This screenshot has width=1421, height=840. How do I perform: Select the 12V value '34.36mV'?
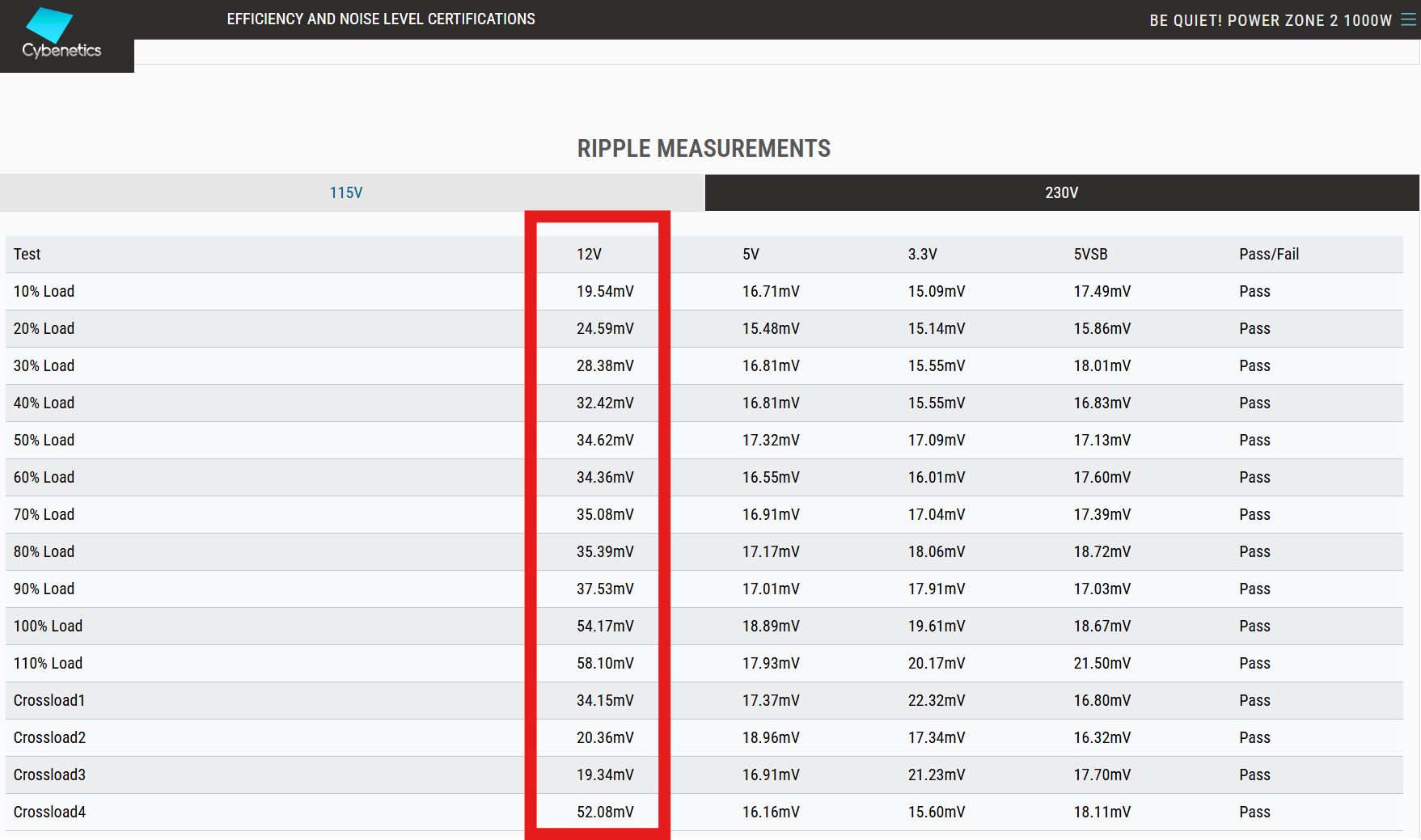coord(605,477)
